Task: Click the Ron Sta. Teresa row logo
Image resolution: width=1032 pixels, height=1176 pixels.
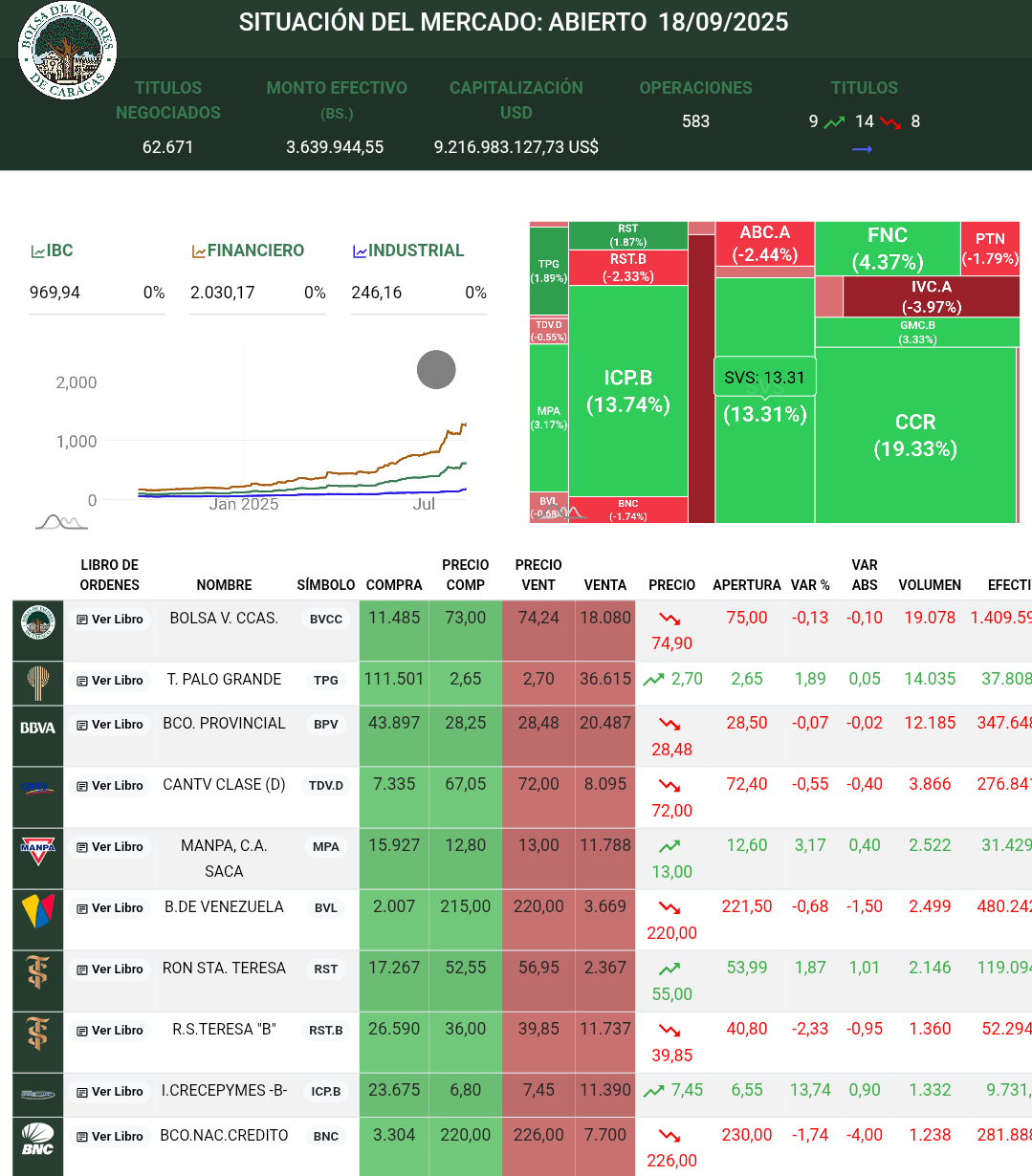Action: 37,971
